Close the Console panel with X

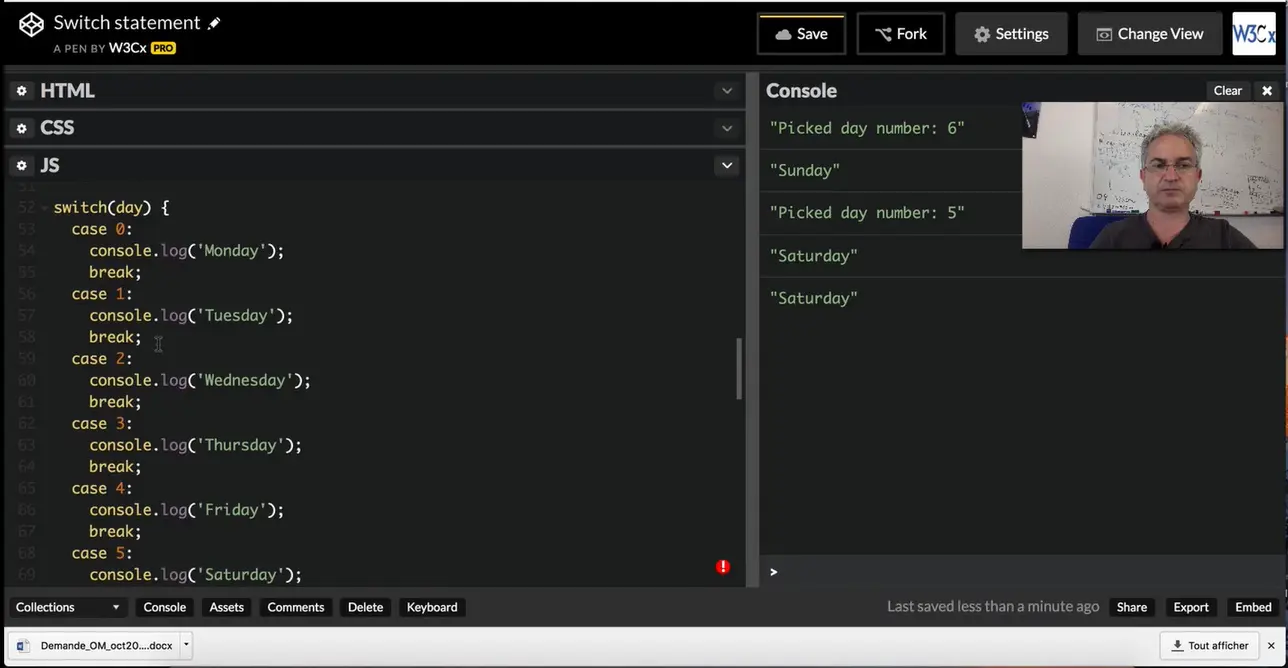(1267, 91)
